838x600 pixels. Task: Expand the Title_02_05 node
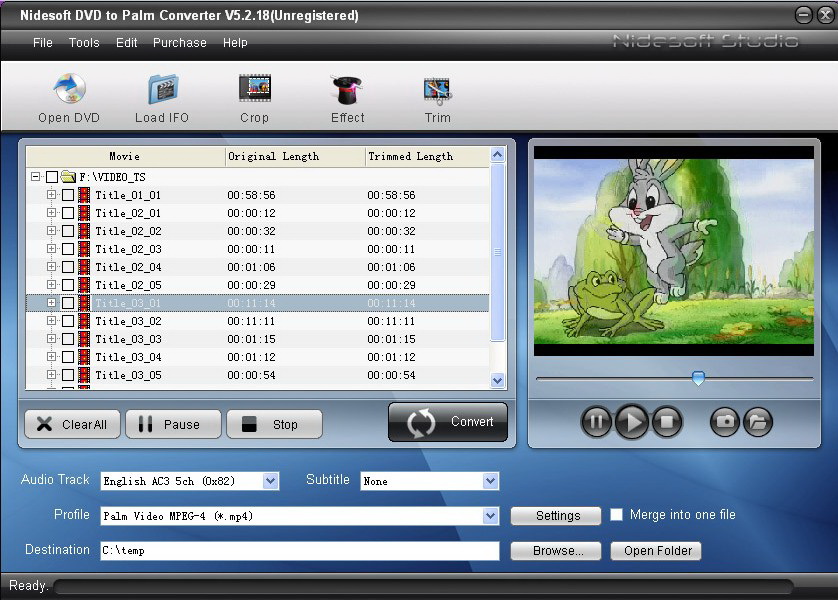[51, 284]
